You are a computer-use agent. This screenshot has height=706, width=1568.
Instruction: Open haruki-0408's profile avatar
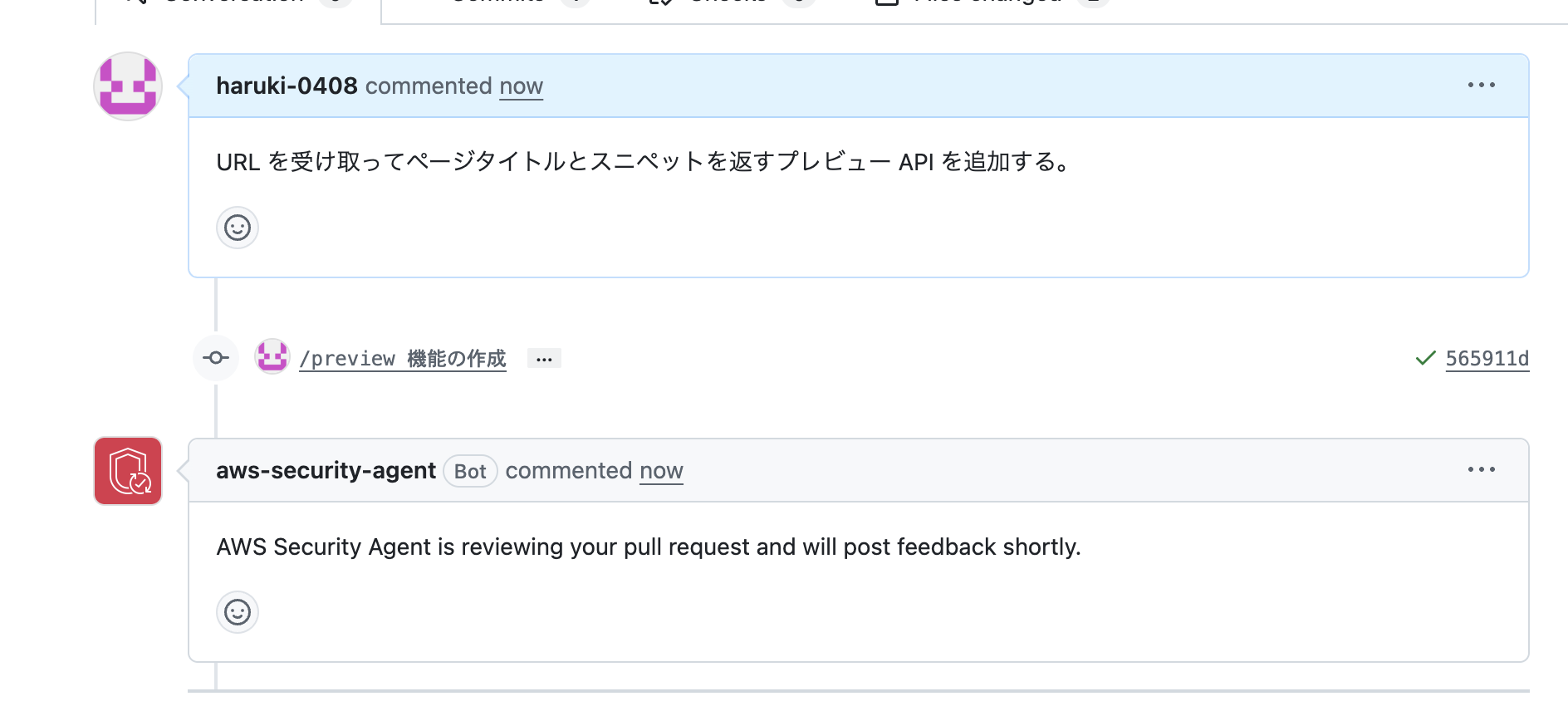point(127,86)
